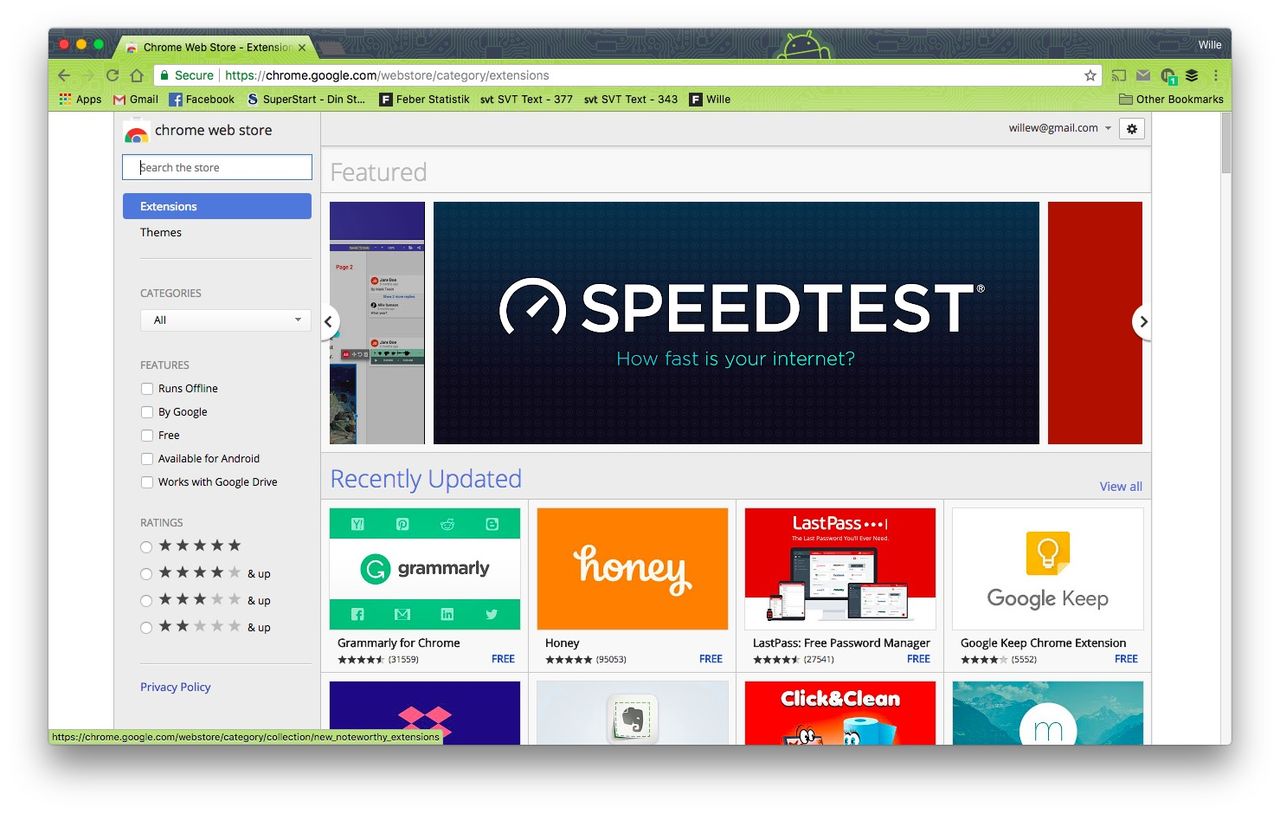This screenshot has height=814, width=1280.
Task: Open the Apps bookmark shortcut
Action: [x=80, y=99]
